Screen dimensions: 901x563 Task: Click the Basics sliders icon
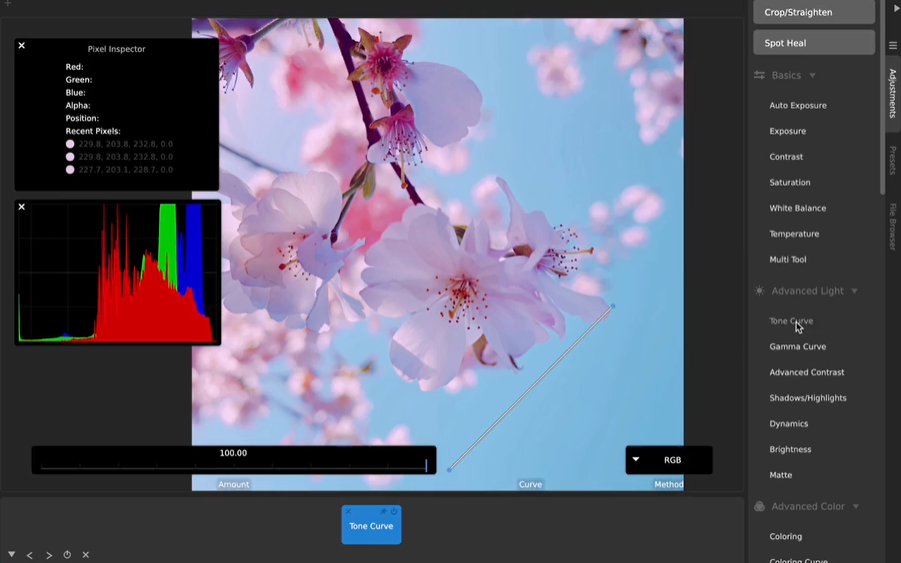point(759,75)
